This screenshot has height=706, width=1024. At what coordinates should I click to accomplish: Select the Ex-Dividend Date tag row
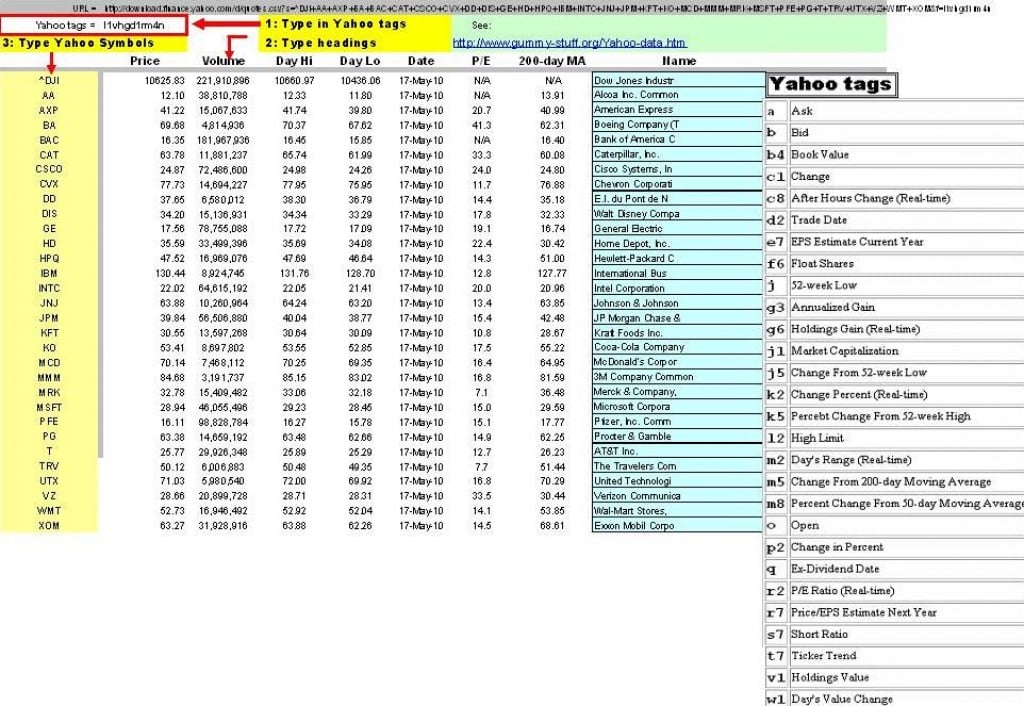[895, 569]
